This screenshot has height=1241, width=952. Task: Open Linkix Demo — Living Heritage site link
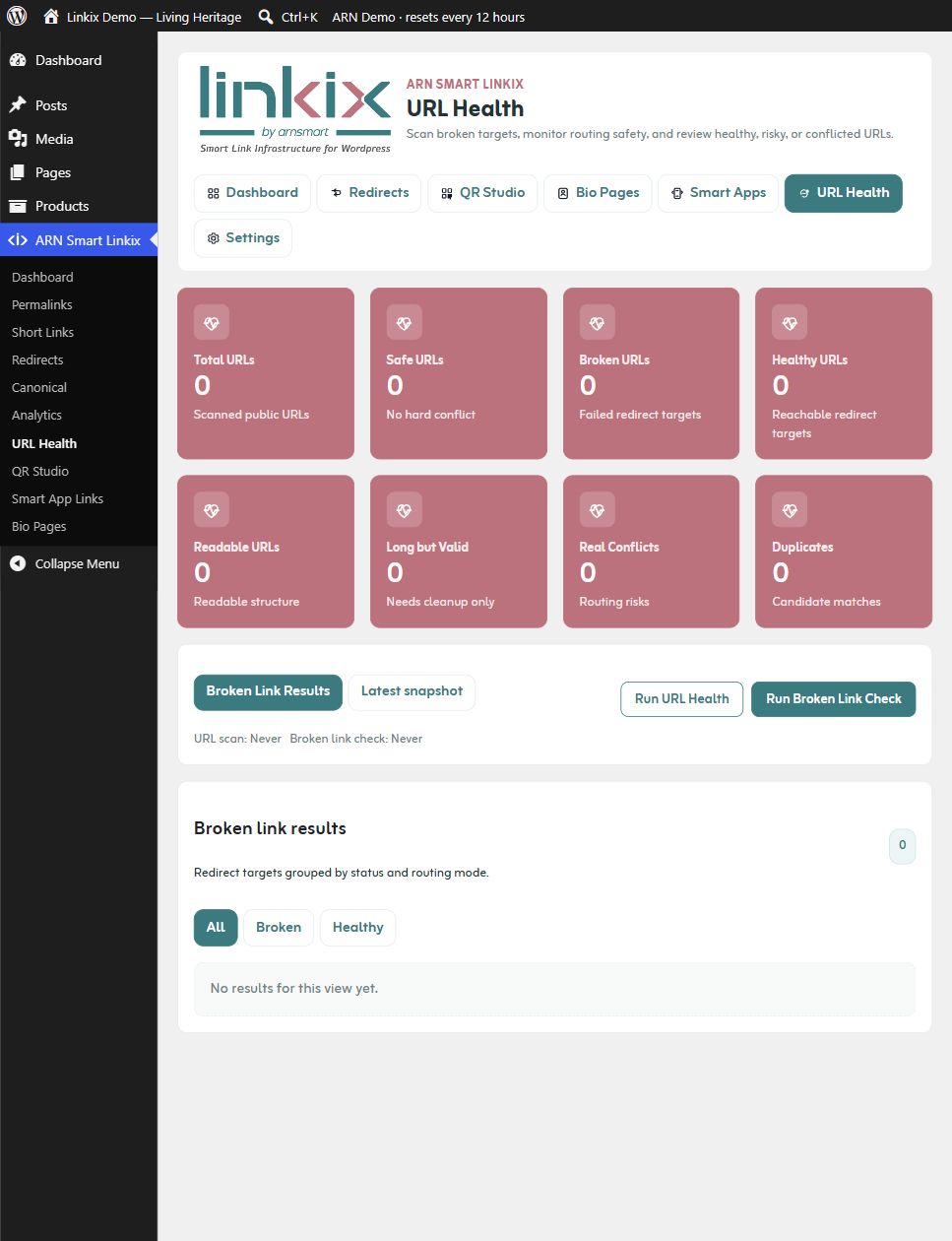[x=143, y=17]
